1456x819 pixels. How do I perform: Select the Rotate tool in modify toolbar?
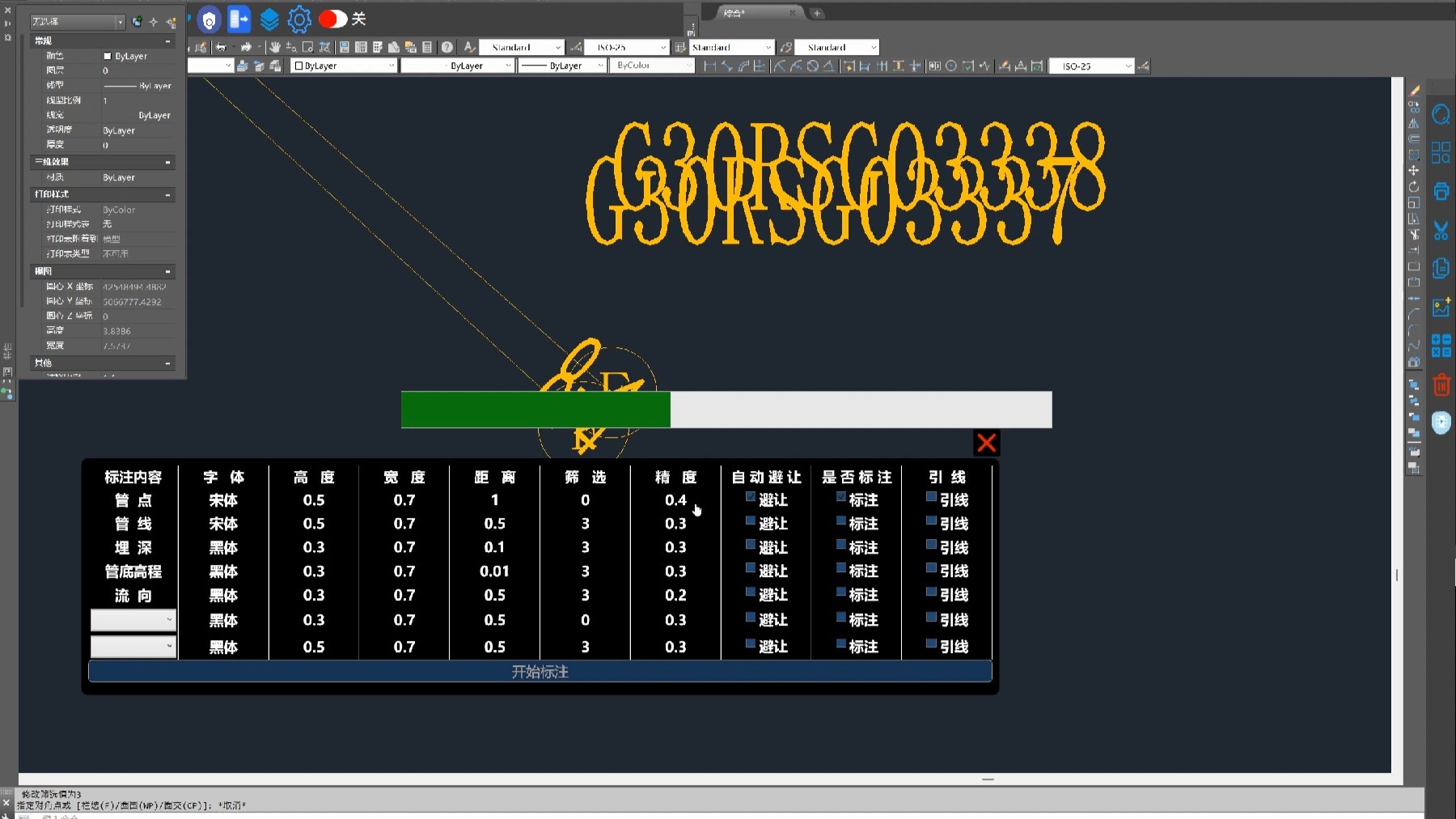[1414, 187]
